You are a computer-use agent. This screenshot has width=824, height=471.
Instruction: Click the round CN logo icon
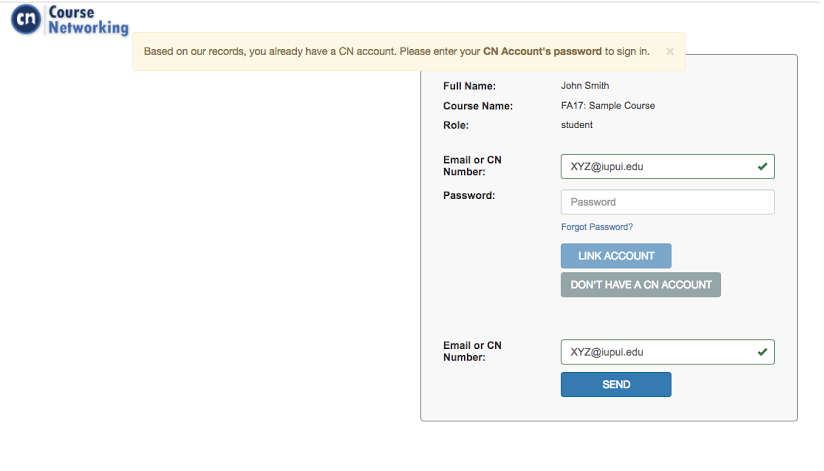tap(26, 19)
